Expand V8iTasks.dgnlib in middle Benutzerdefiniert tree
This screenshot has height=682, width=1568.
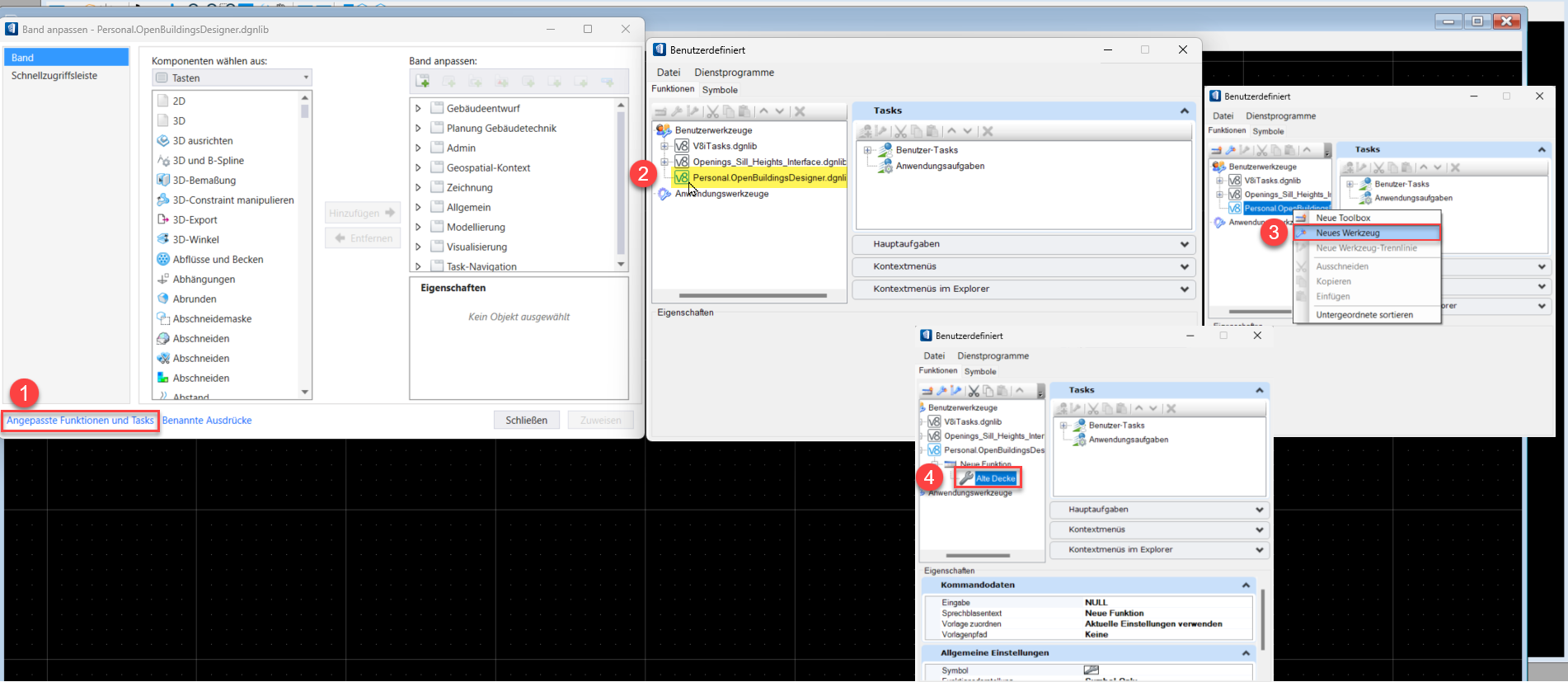(x=664, y=147)
